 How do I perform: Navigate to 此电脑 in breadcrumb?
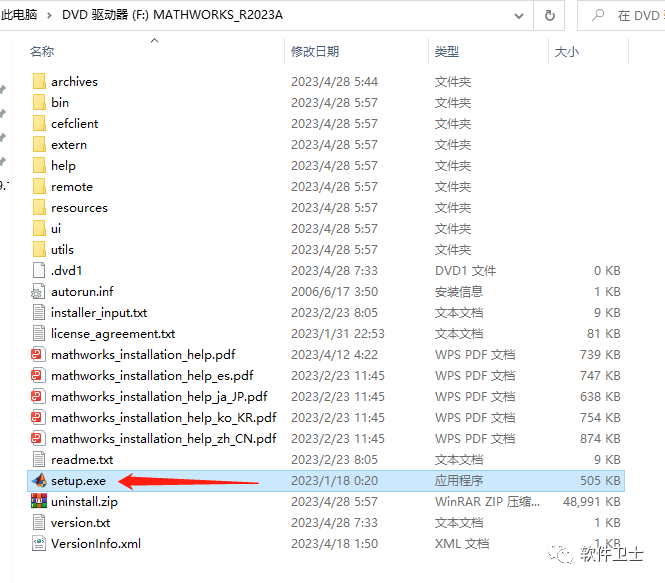tap(19, 15)
